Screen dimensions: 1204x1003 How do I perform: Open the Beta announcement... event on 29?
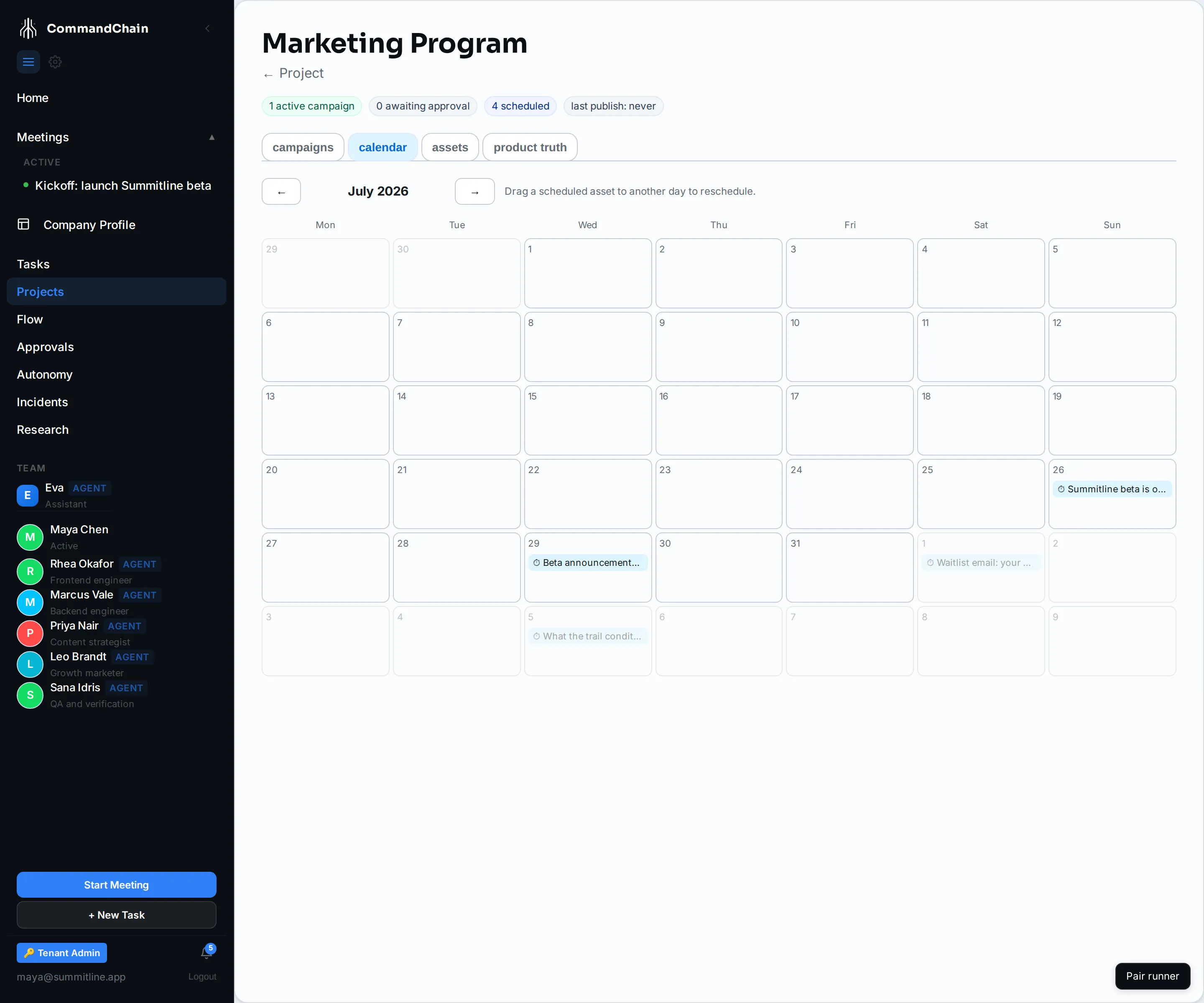588,563
